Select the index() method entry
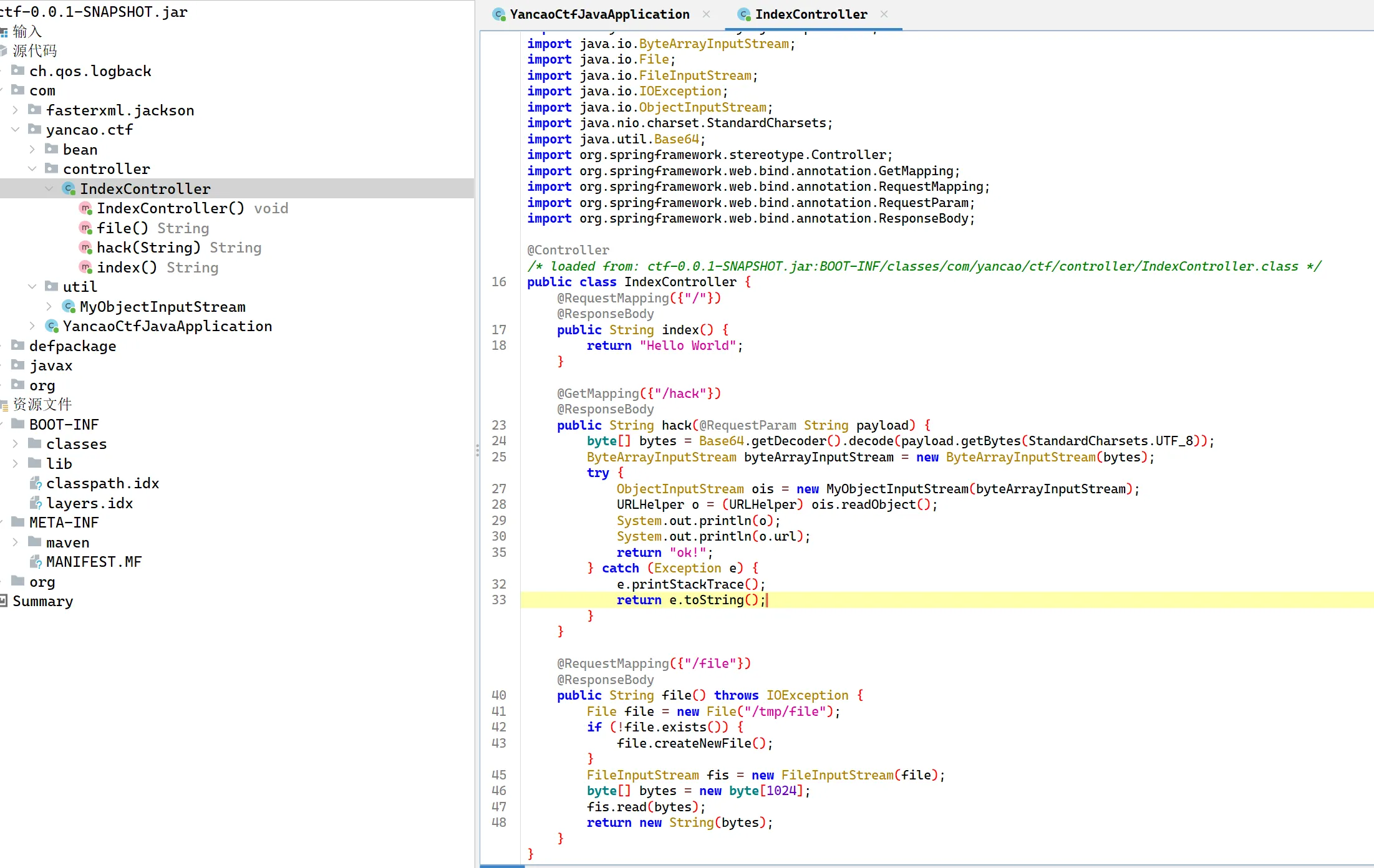 (x=127, y=268)
